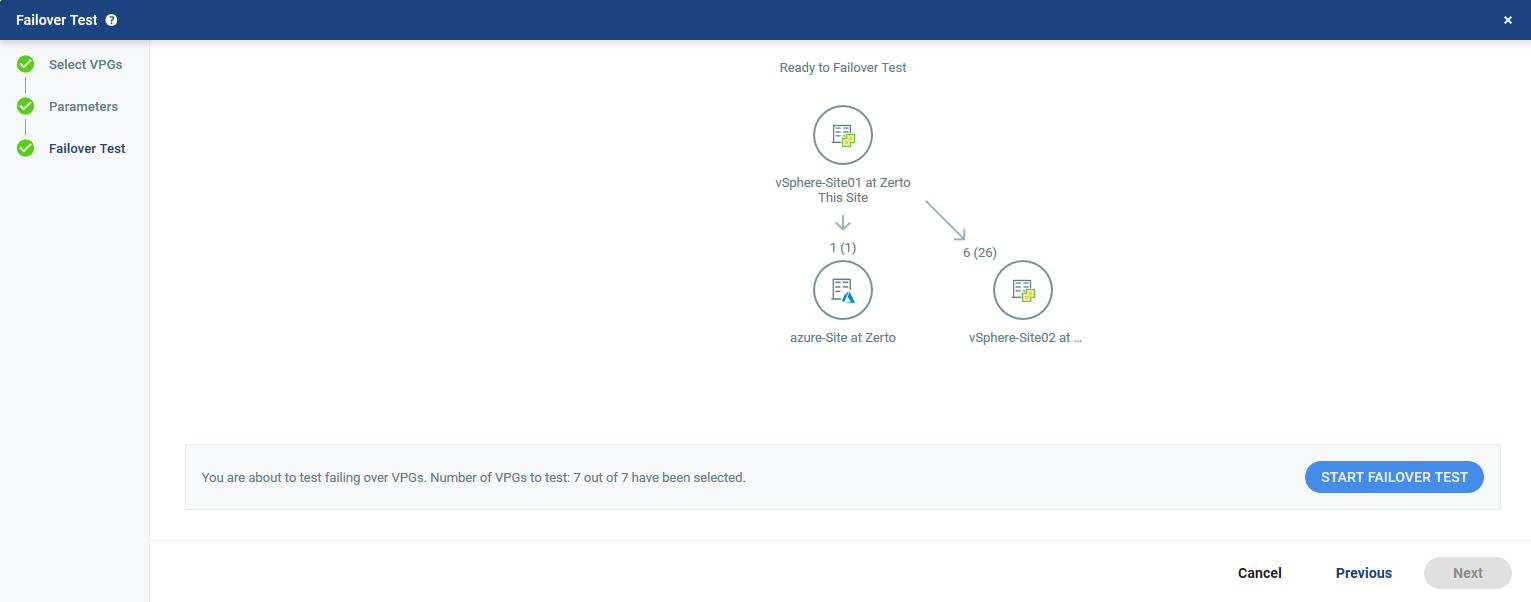Go to the Select VPGs step
The width and height of the screenshot is (1531, 602).
(x=85, y=65)
